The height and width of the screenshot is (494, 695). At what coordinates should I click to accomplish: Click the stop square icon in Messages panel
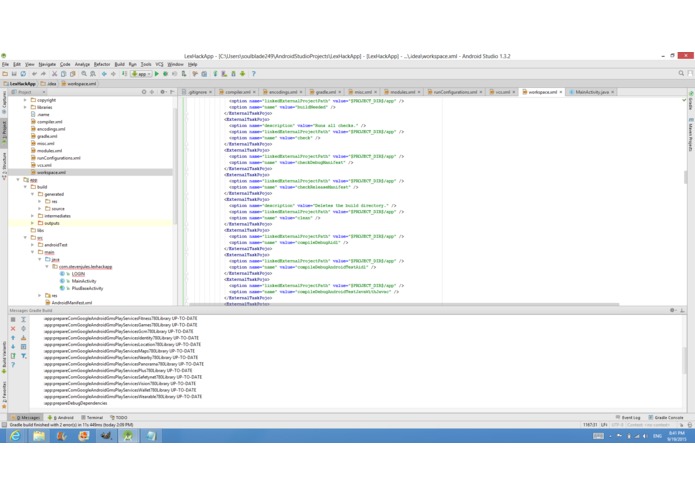point(13,319)
